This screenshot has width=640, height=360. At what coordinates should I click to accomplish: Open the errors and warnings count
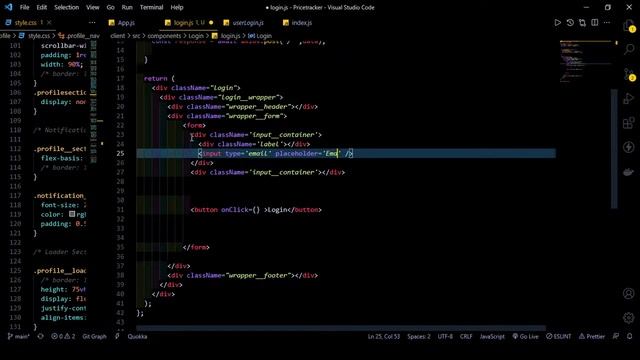tap(63, 336)
